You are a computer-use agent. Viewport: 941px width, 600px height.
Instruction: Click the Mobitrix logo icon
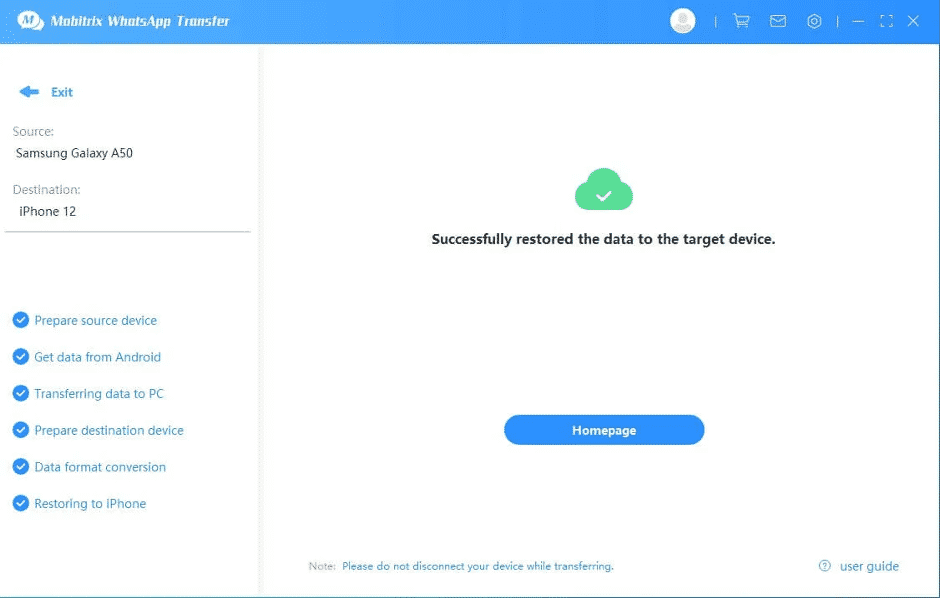click(30, 21)
